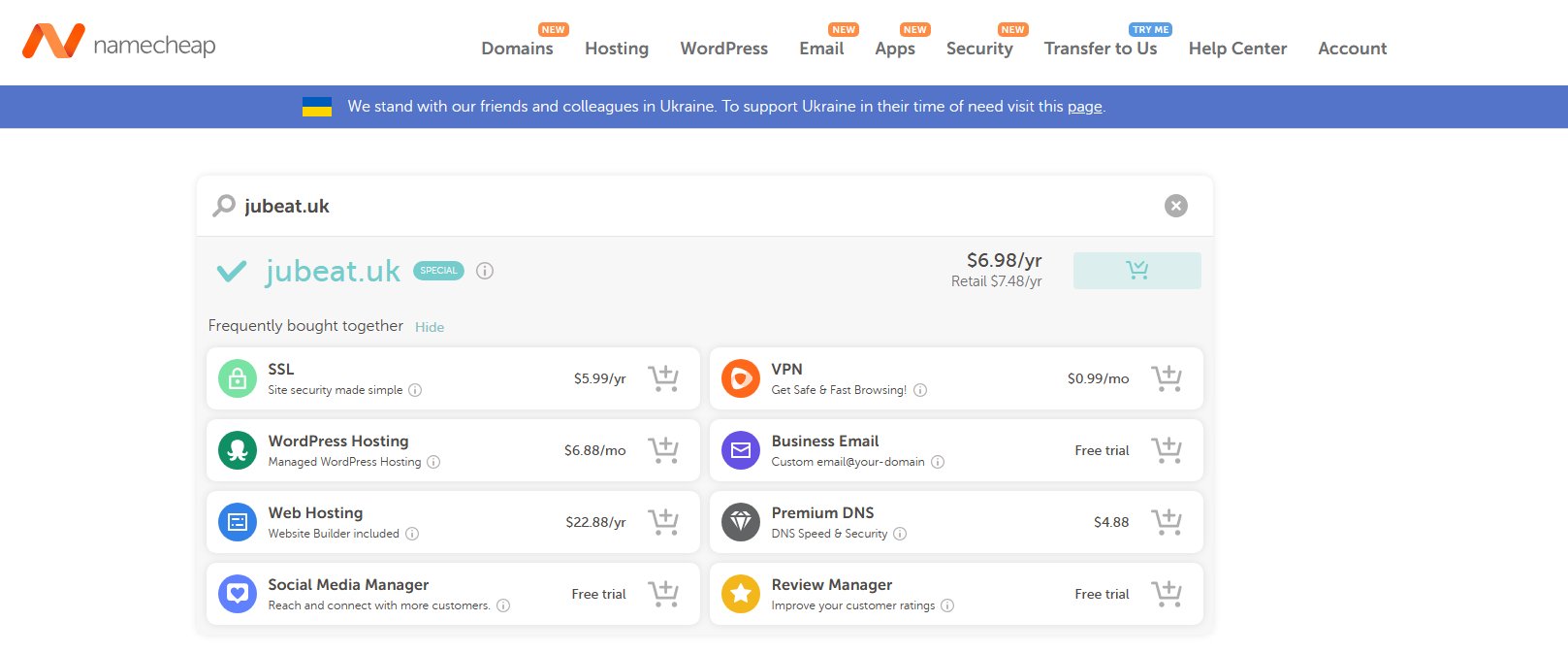Screen dimensions: 1568x654
Task: Add Web Hosting to cart
Action: click(x=663, y=522)
